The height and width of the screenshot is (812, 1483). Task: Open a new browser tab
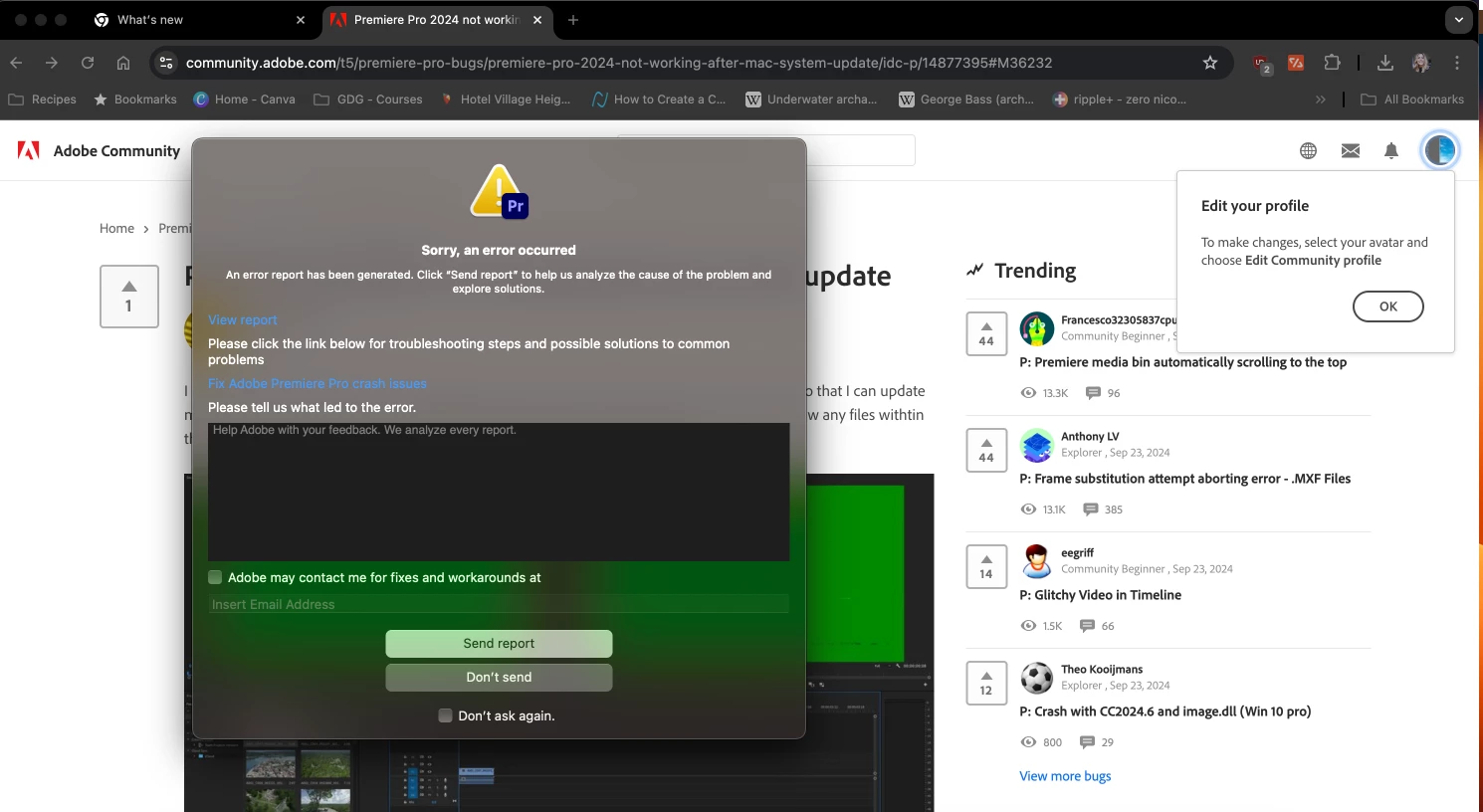[573, 20]
